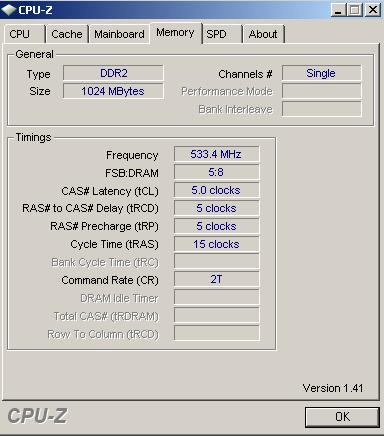The width and height of the screenshot is (384, 436).
Task: Click the empty DRAM Idle Timer field
Action: click(216, 297)
